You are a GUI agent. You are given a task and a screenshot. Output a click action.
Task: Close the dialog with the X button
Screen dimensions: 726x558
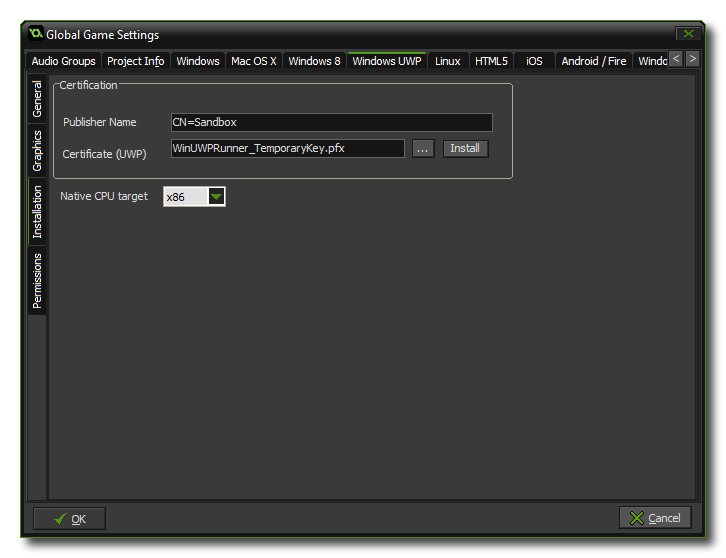tap(687, 35)
